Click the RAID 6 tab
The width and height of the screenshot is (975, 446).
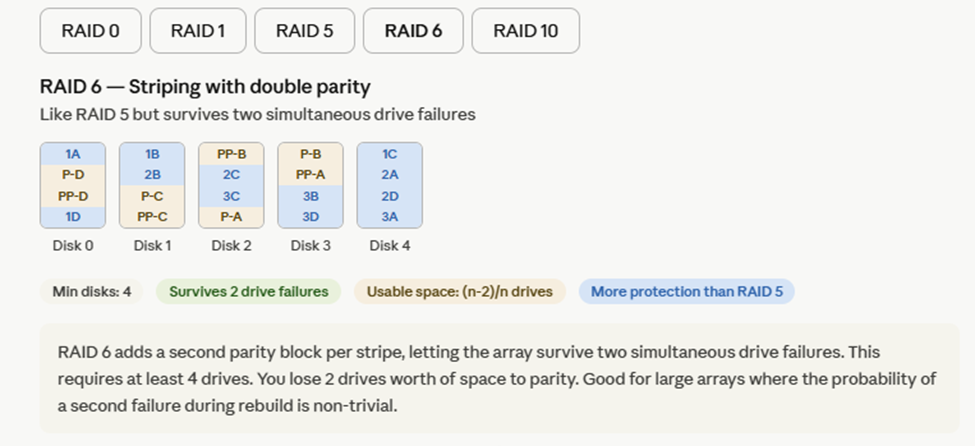[x=413, y=31]
